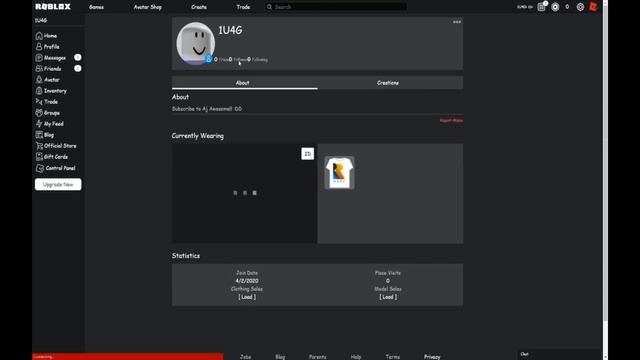Open the notifications feed icon in header
640x360 pixels.
[x=541, y=7]
